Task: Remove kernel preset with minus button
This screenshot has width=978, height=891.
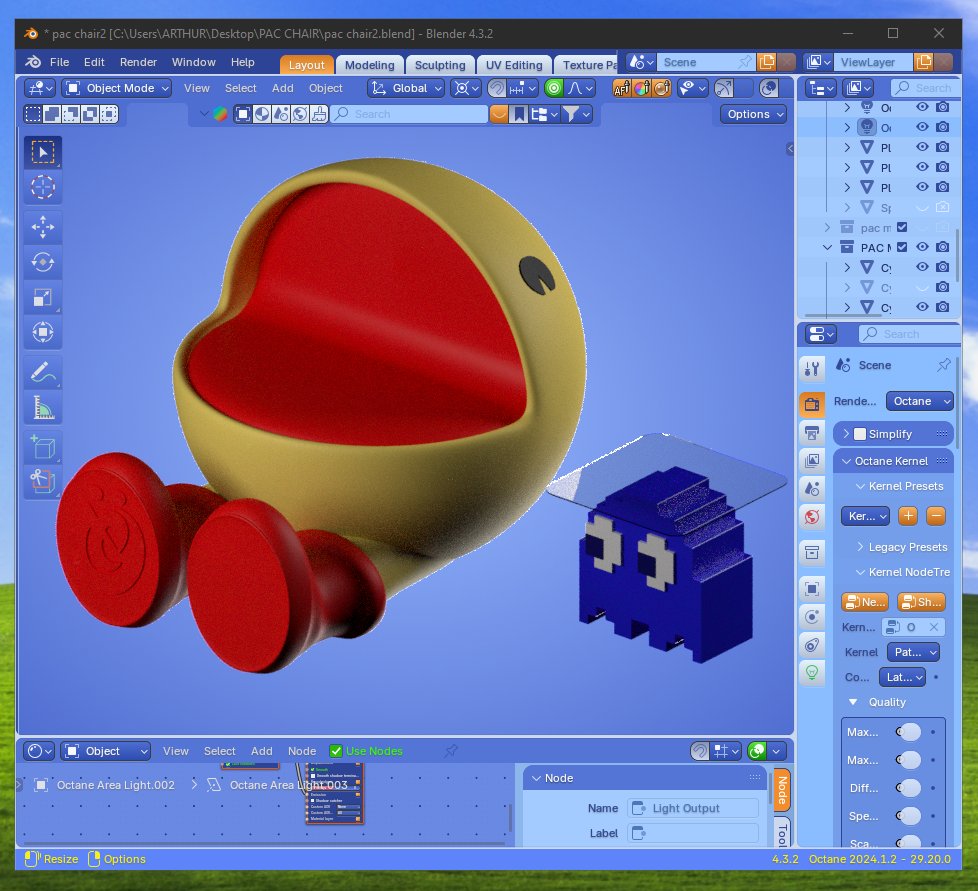Action: point(936,516)
